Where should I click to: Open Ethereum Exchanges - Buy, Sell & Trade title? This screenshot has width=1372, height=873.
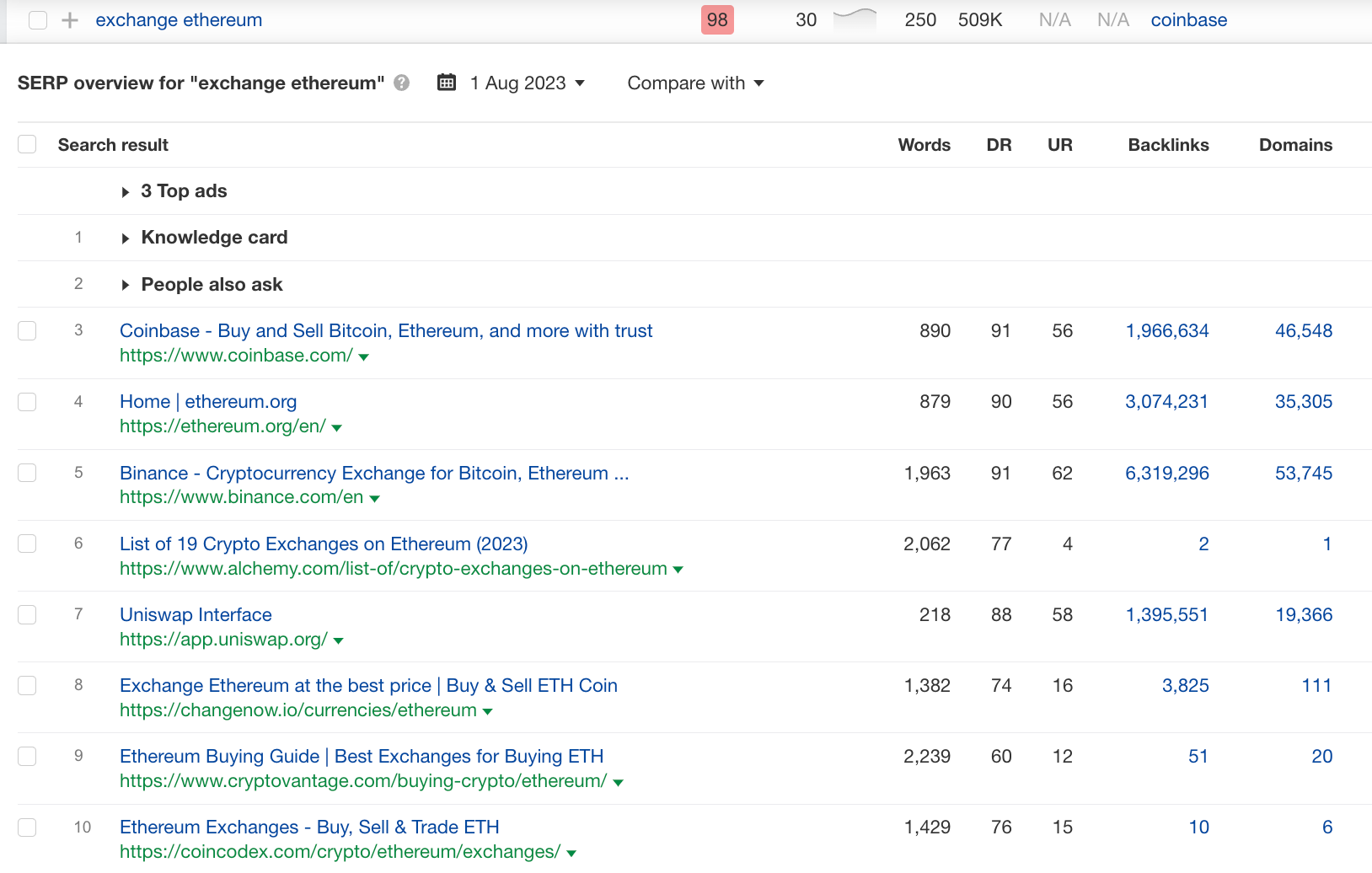pos(309,827)
